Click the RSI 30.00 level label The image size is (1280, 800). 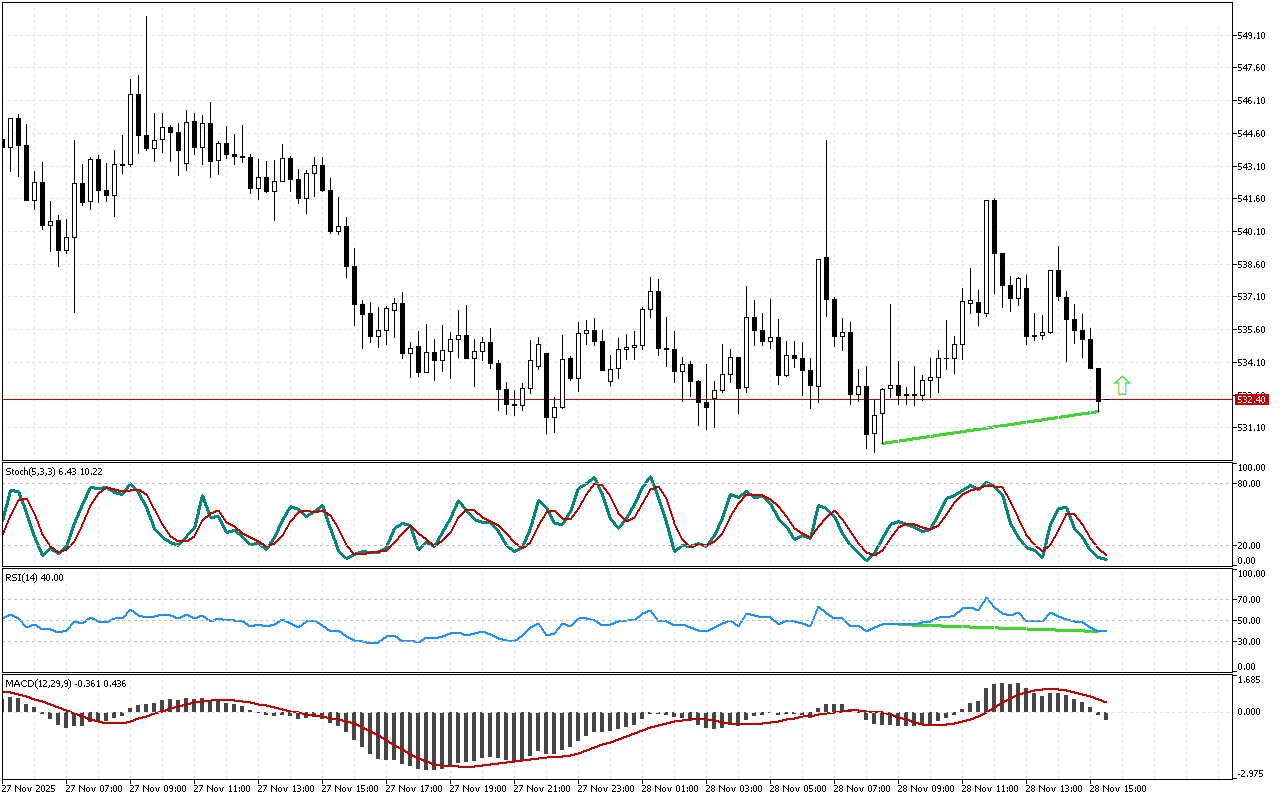click(x=1250, y=641)
